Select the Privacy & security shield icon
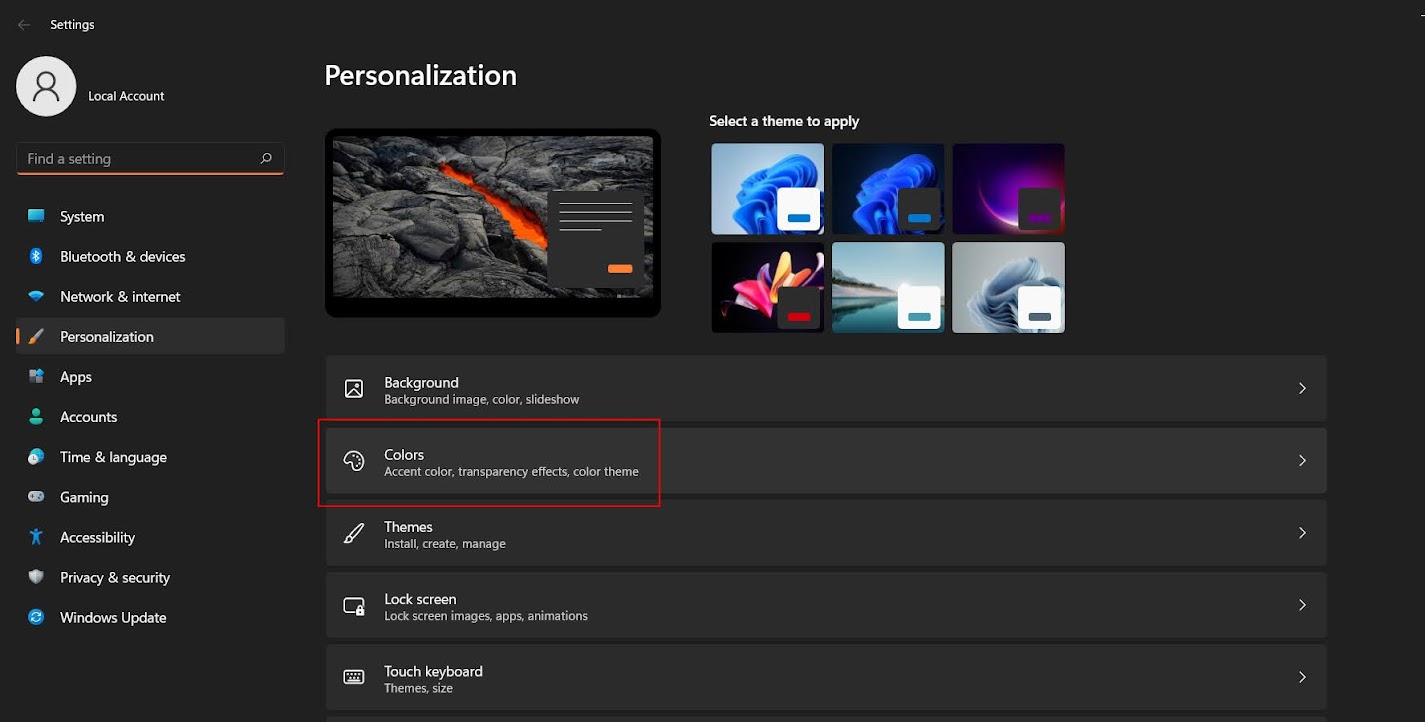Image resolution: width=1425 pixels, height=722 pixels. pyautogui.click(x=36, y=577)
